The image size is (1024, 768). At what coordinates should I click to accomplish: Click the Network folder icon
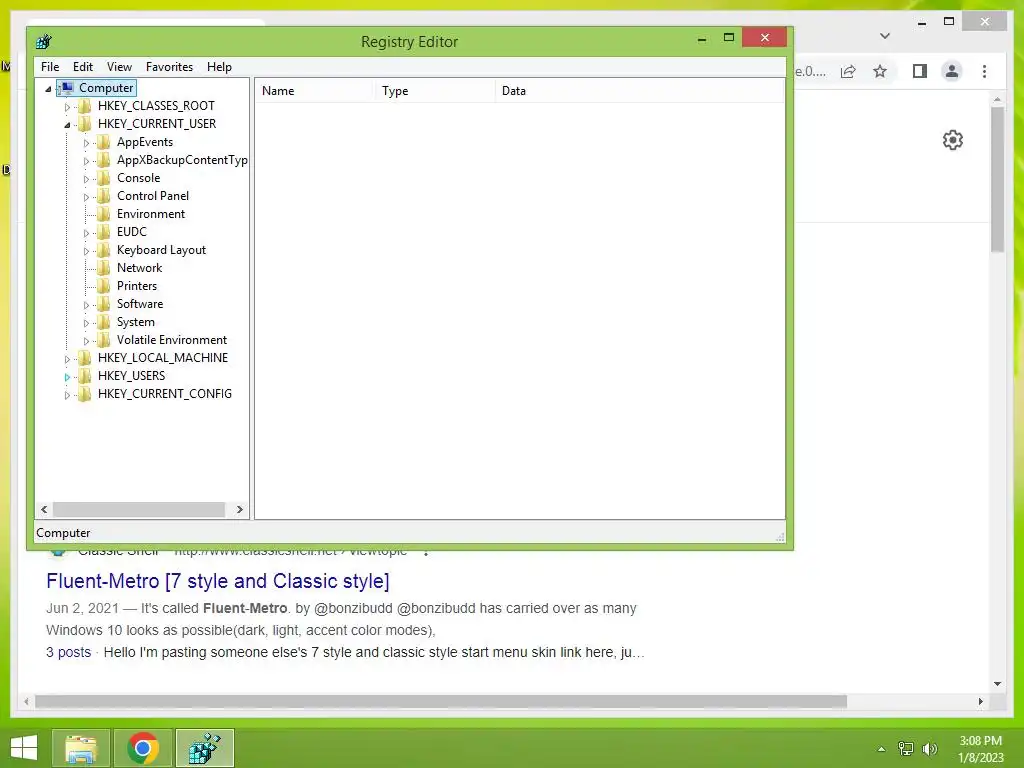(103, 268)
